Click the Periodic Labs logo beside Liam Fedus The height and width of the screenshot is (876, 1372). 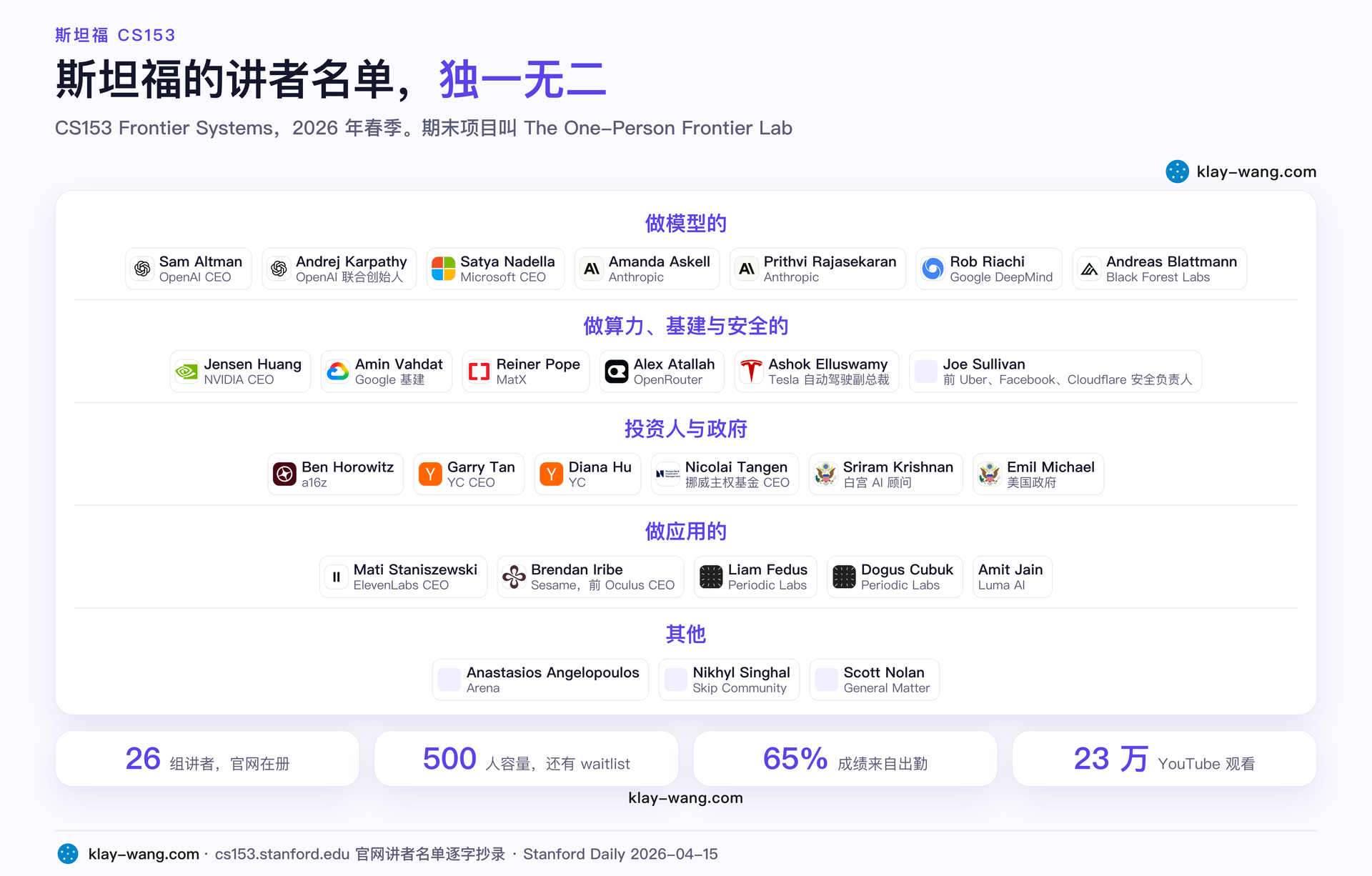[x=711, y=577]
